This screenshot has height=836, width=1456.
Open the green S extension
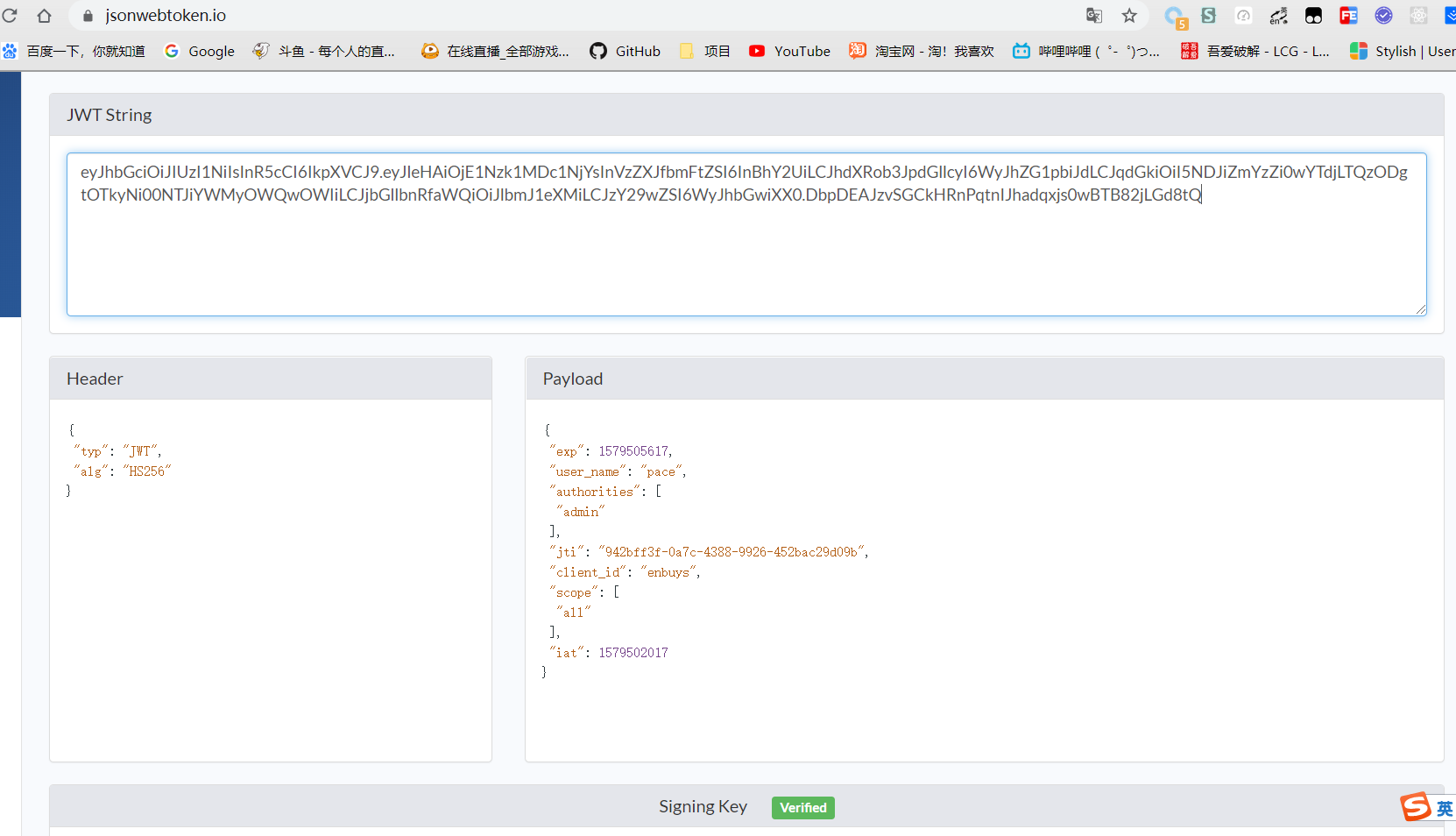click(x=1209, y=15)
